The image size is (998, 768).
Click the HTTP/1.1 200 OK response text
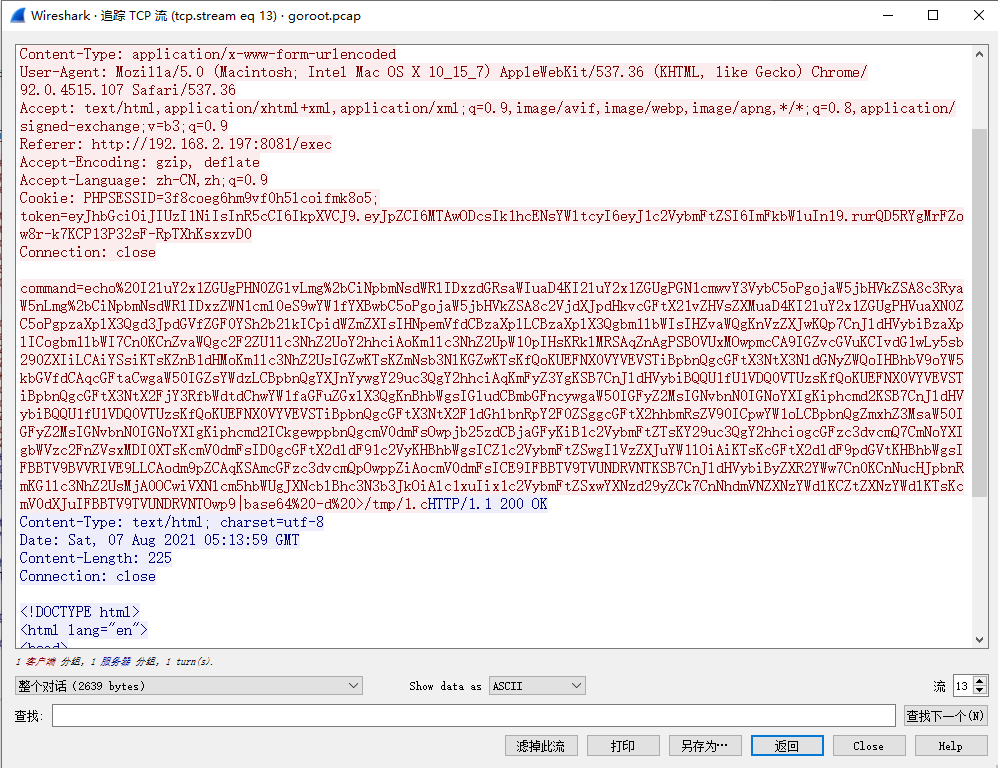pyautogui.click(x=488, y=504)
